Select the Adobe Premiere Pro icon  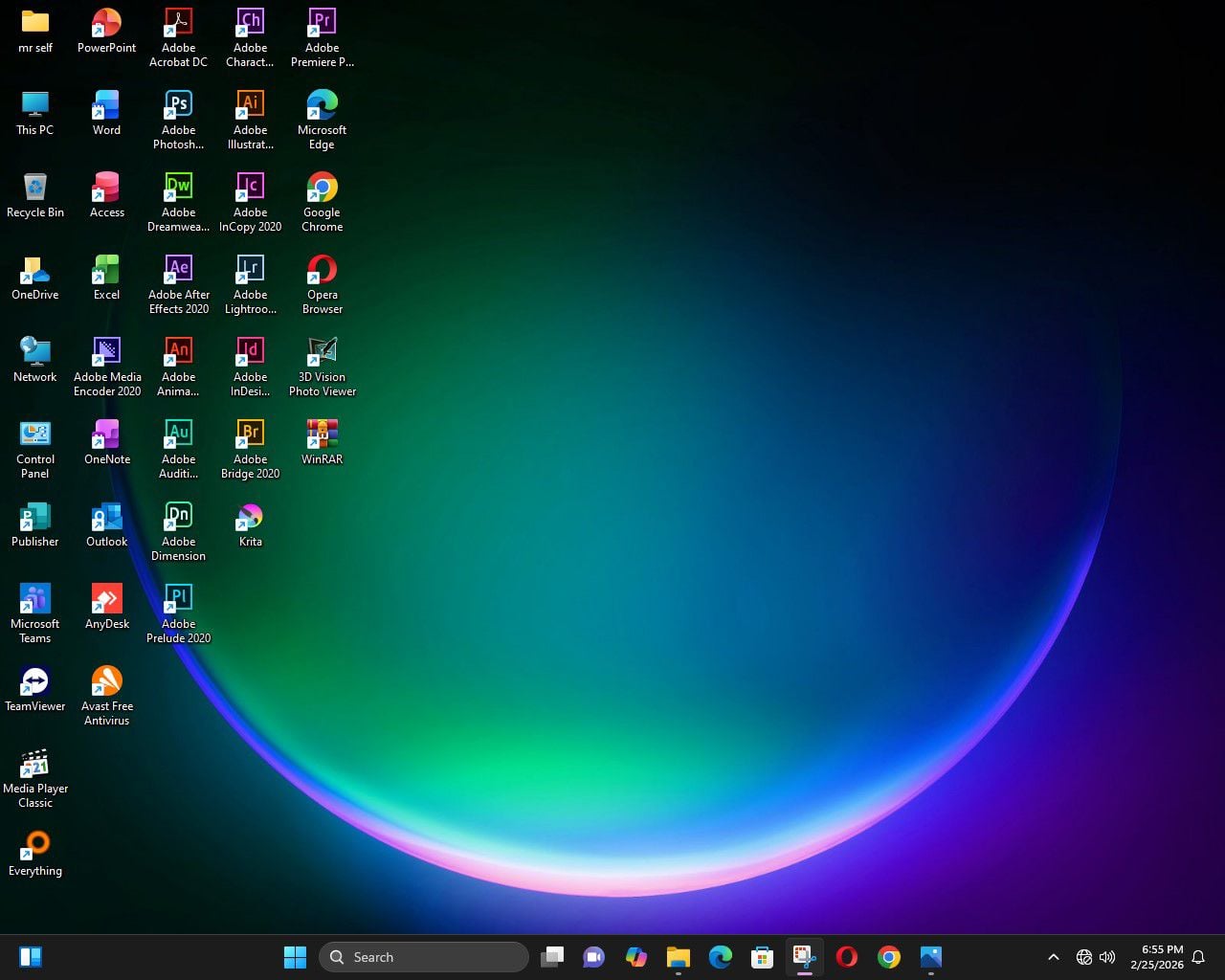click(322, 37)
